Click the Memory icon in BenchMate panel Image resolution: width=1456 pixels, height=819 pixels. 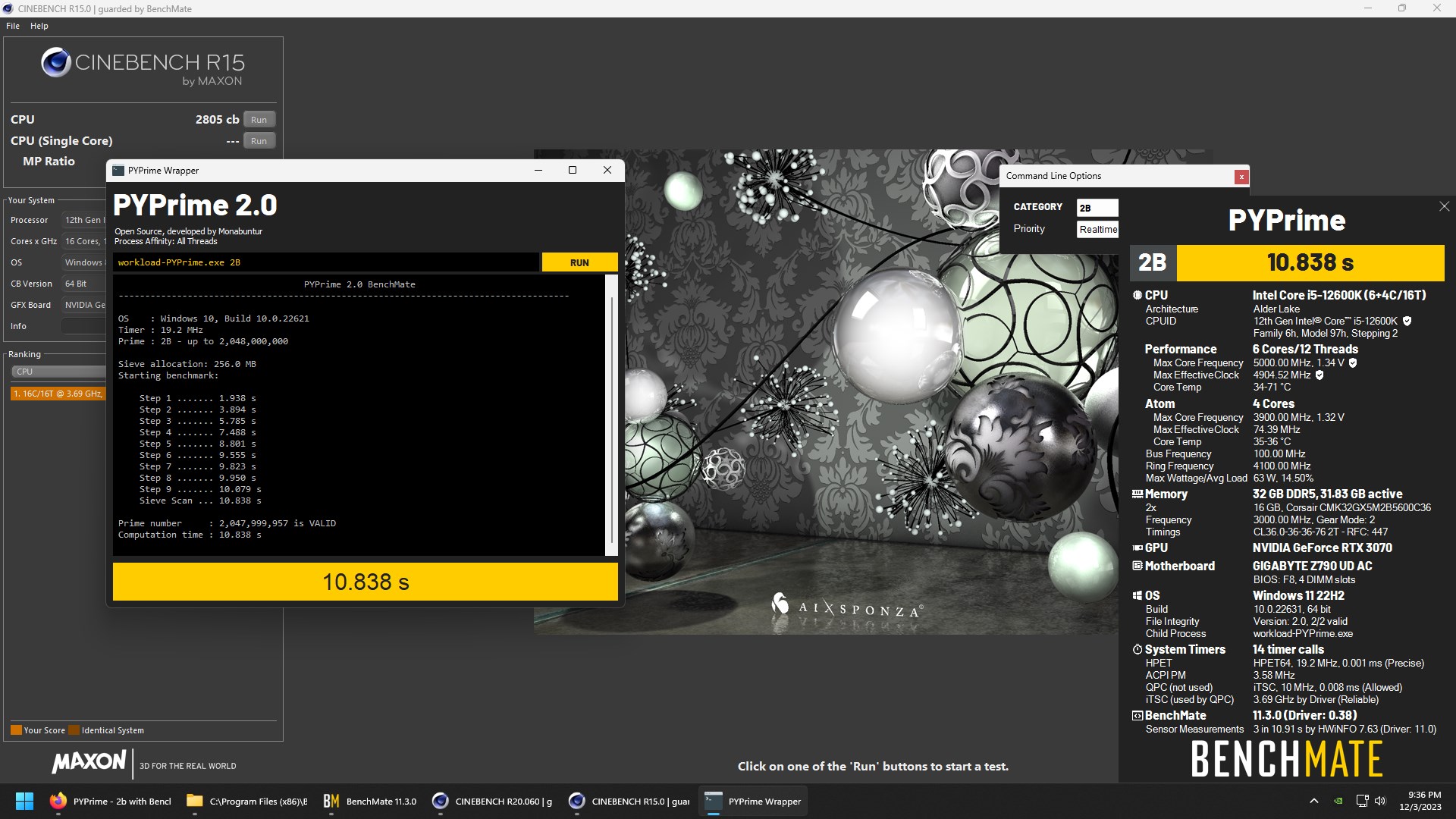coord(1137,494)
